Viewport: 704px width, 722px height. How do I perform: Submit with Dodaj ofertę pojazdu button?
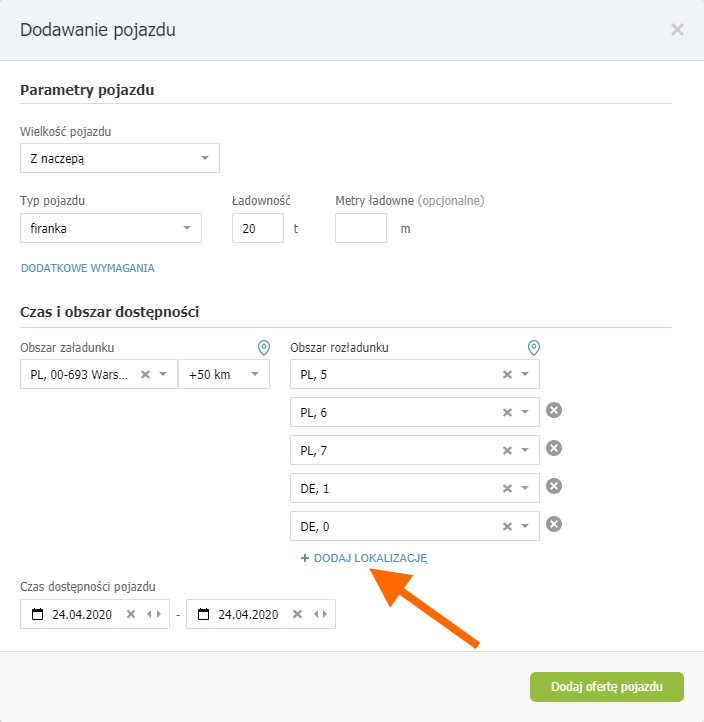pos(607,687)
